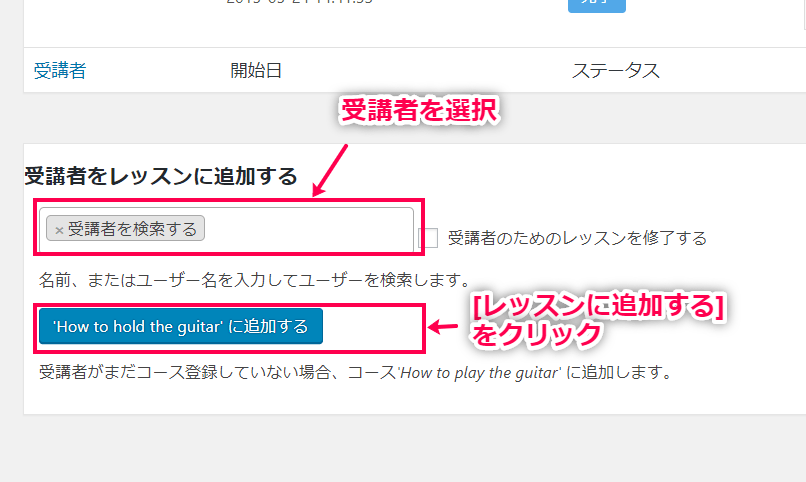This screenshot has width=806, height=482.
Task: Click the pink [レッスンに追加する]をクリック annotation
Action: tap(598, 320)
